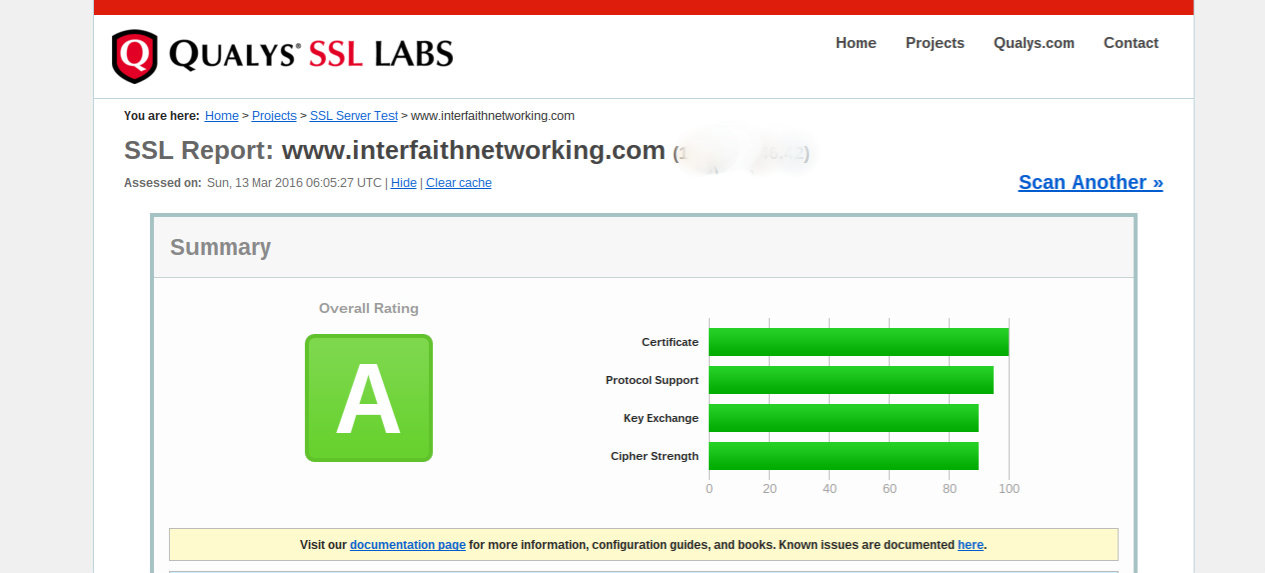Screen dimensions: 1265x573
Task: Click the Summary section heading
Action: pos(220,247)
